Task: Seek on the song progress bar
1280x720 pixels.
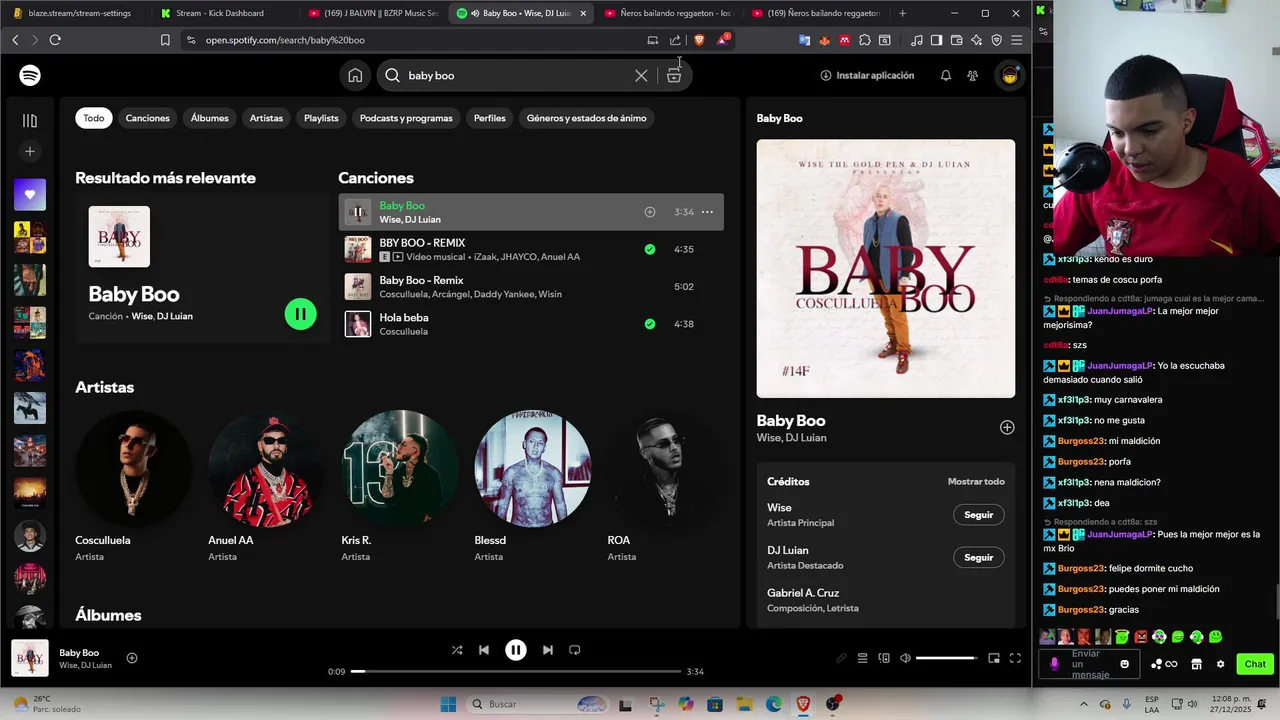Action: pos(516,671)
